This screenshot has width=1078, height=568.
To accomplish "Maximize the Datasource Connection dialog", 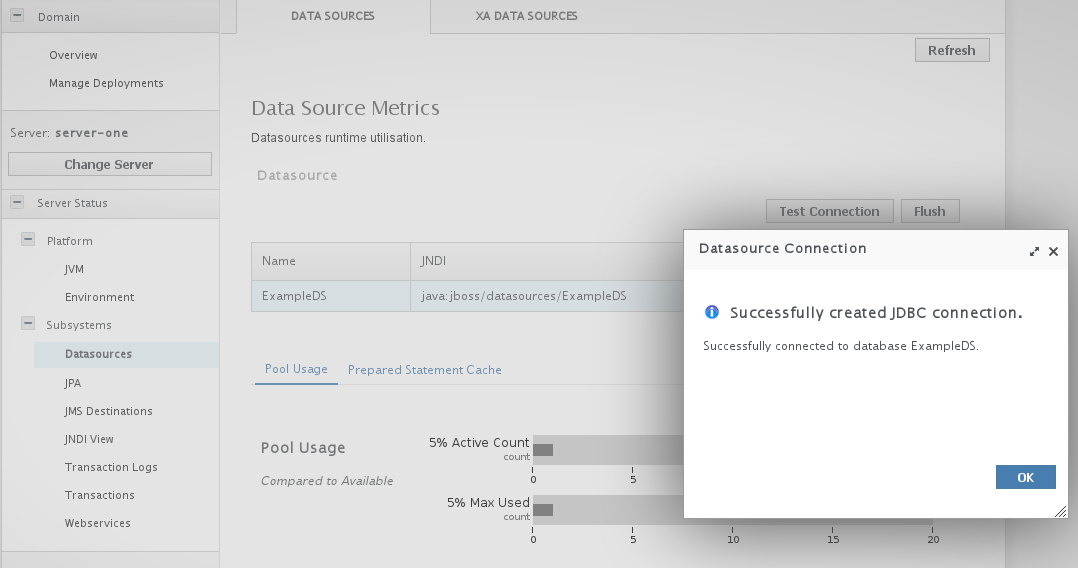I will pyautogui.click(x=1035, y=252).
